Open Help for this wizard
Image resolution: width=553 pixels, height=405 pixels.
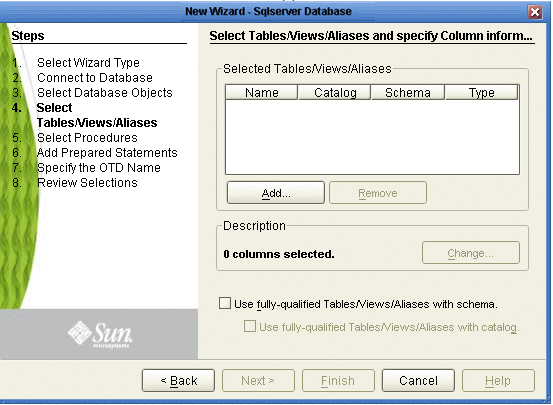tap(498, 380)
